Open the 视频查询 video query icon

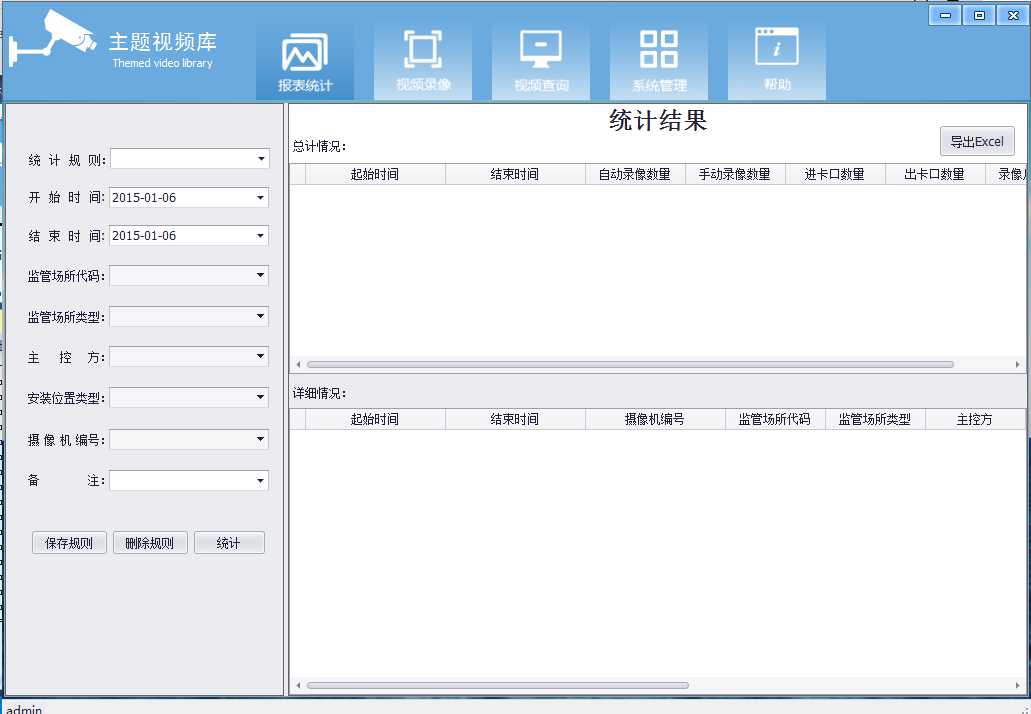(541, 62)
